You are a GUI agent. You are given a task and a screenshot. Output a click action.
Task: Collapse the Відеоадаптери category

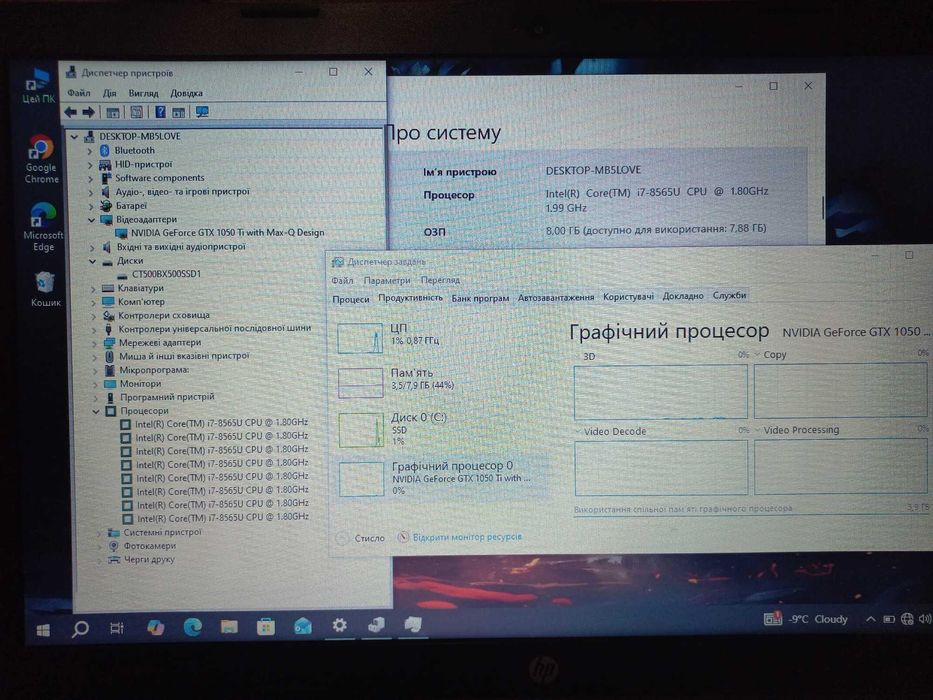pos(92,220)
